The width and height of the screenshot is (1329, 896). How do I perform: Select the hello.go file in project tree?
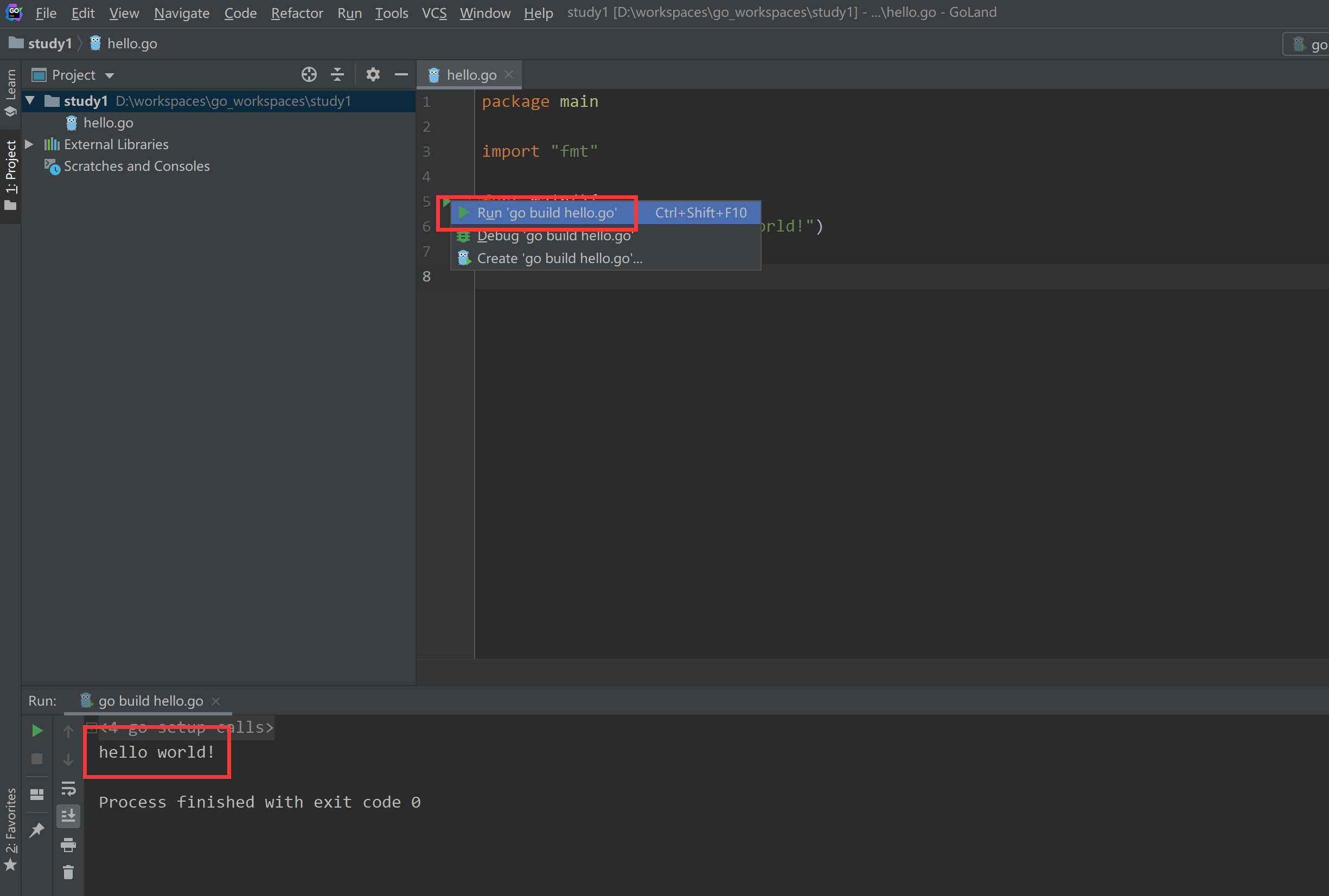coord(109,122)
